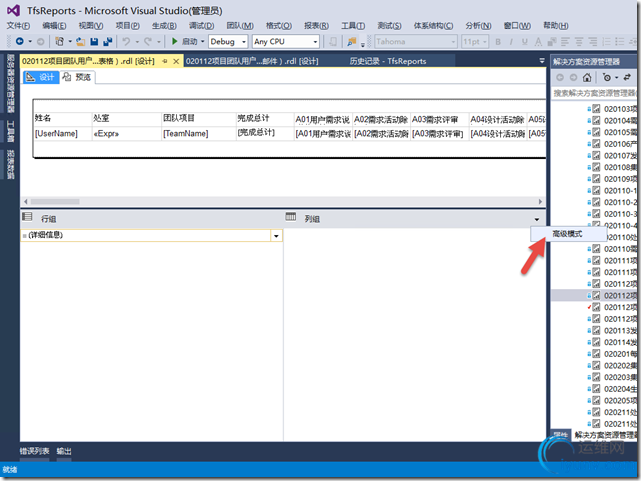Click the Italic formatting icon
This screenshot has height=481, width=641.
click(x=511, y=42)
